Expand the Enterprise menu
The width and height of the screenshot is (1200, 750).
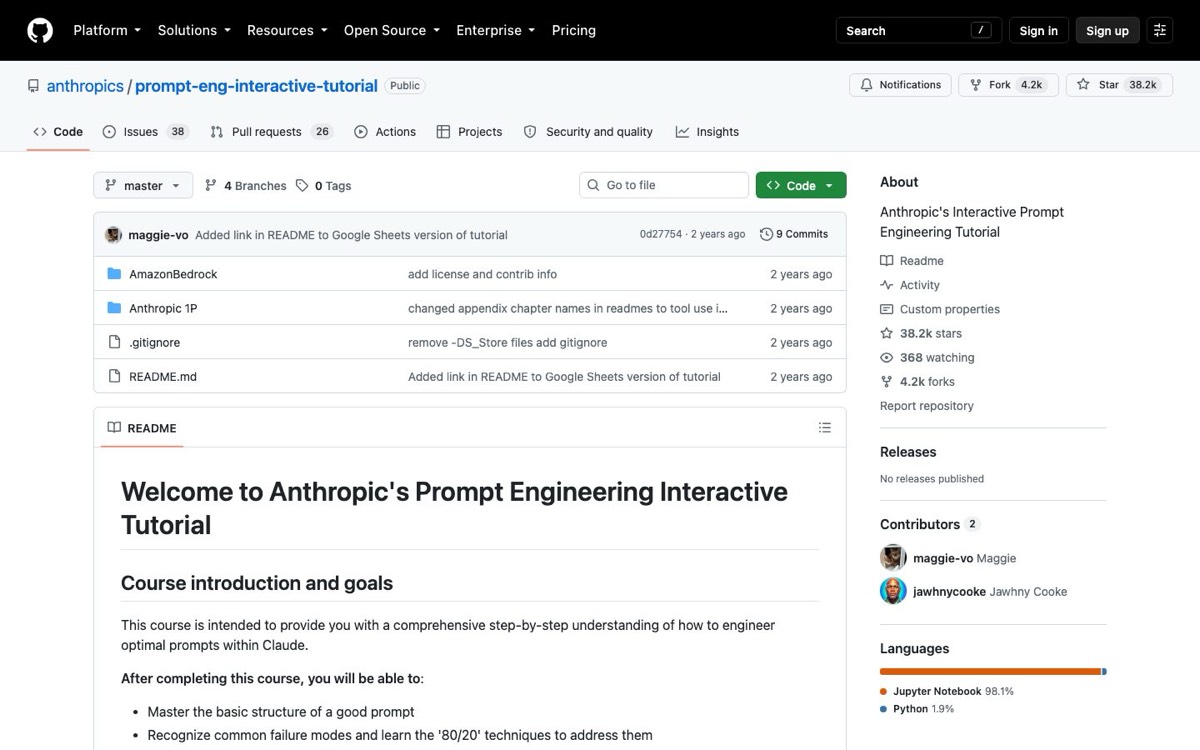496,31
